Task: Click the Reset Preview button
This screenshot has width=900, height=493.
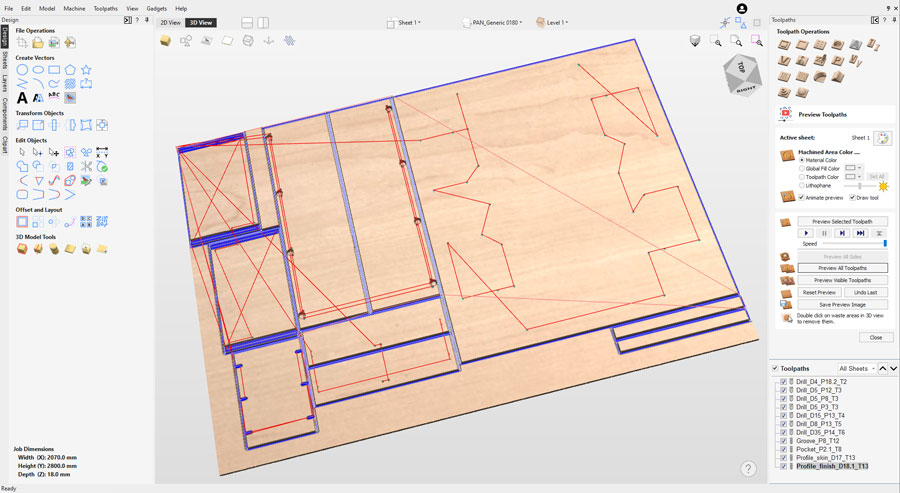Action: (819, 292)
